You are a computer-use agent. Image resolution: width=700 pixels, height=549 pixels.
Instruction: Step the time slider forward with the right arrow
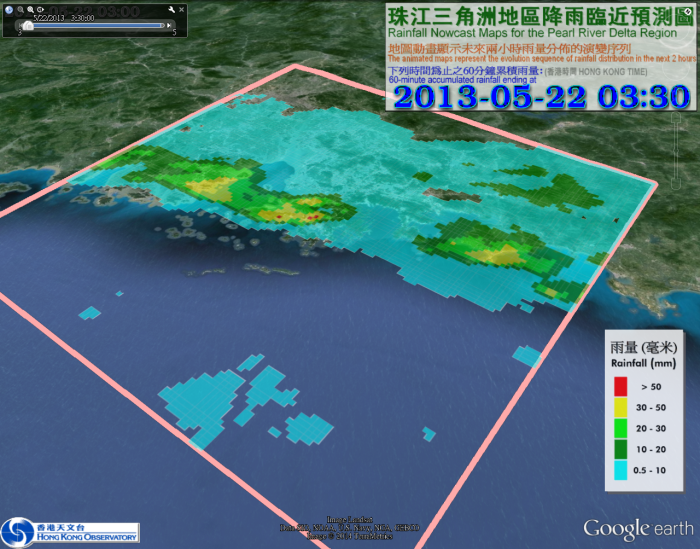coord(169,26)
